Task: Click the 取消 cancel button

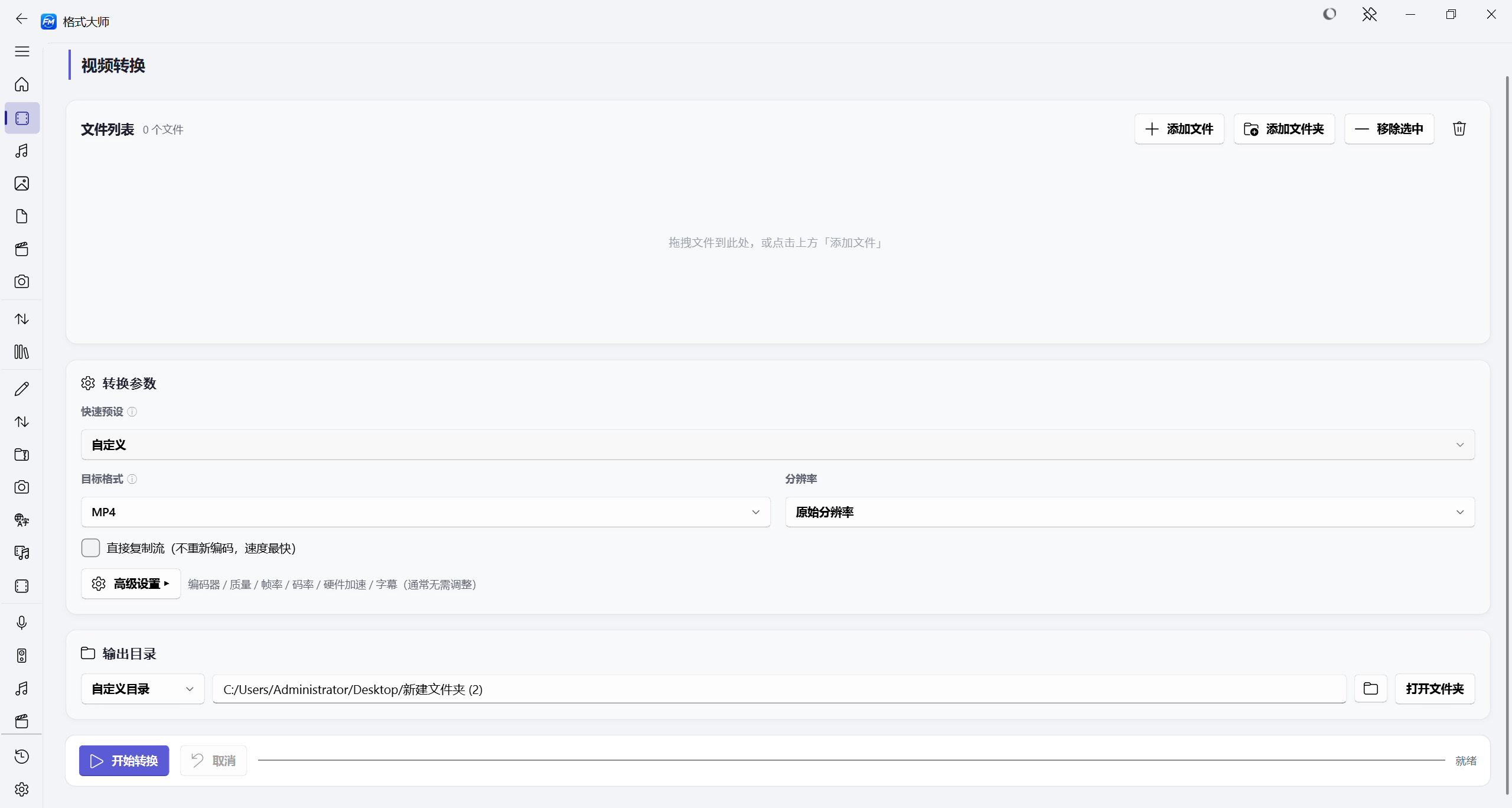Action: tap(214, 761)
